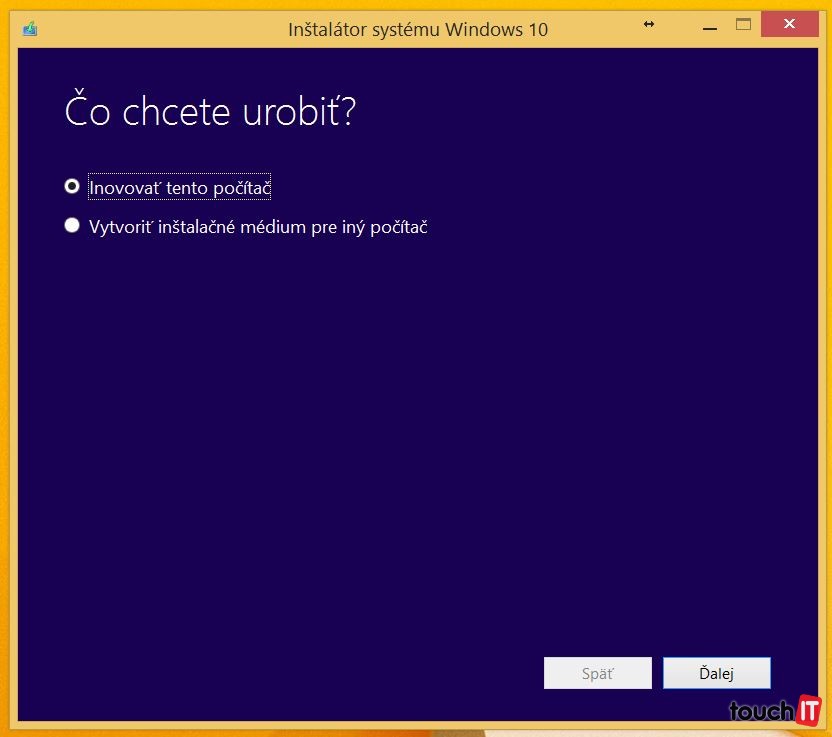The width and height of the screenshot is (832, 737).
Task: Click the "Vytvoriť inštalačné médium" option label text
Action: (258, 227)
